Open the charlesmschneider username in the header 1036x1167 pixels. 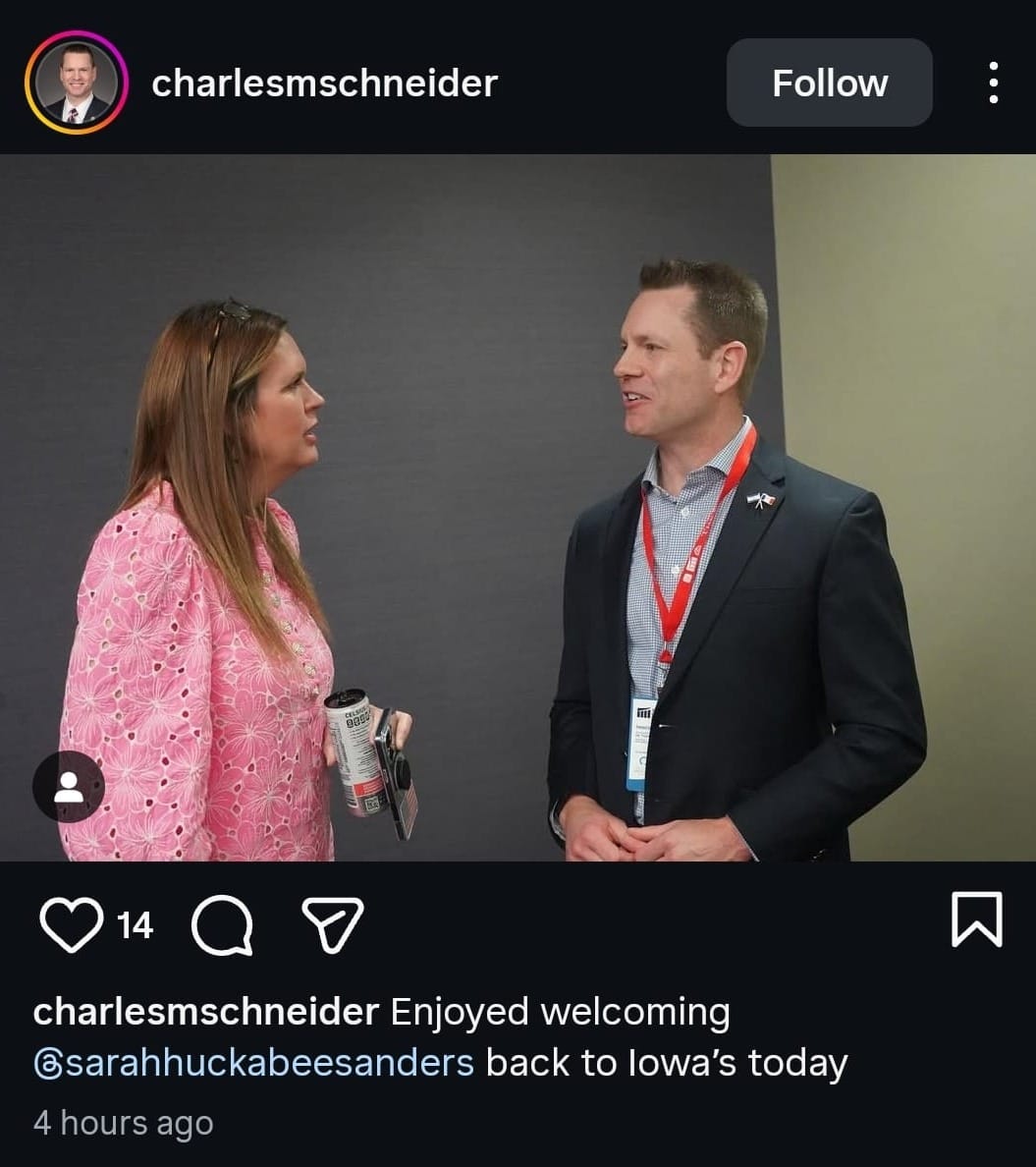click(324, 83)
